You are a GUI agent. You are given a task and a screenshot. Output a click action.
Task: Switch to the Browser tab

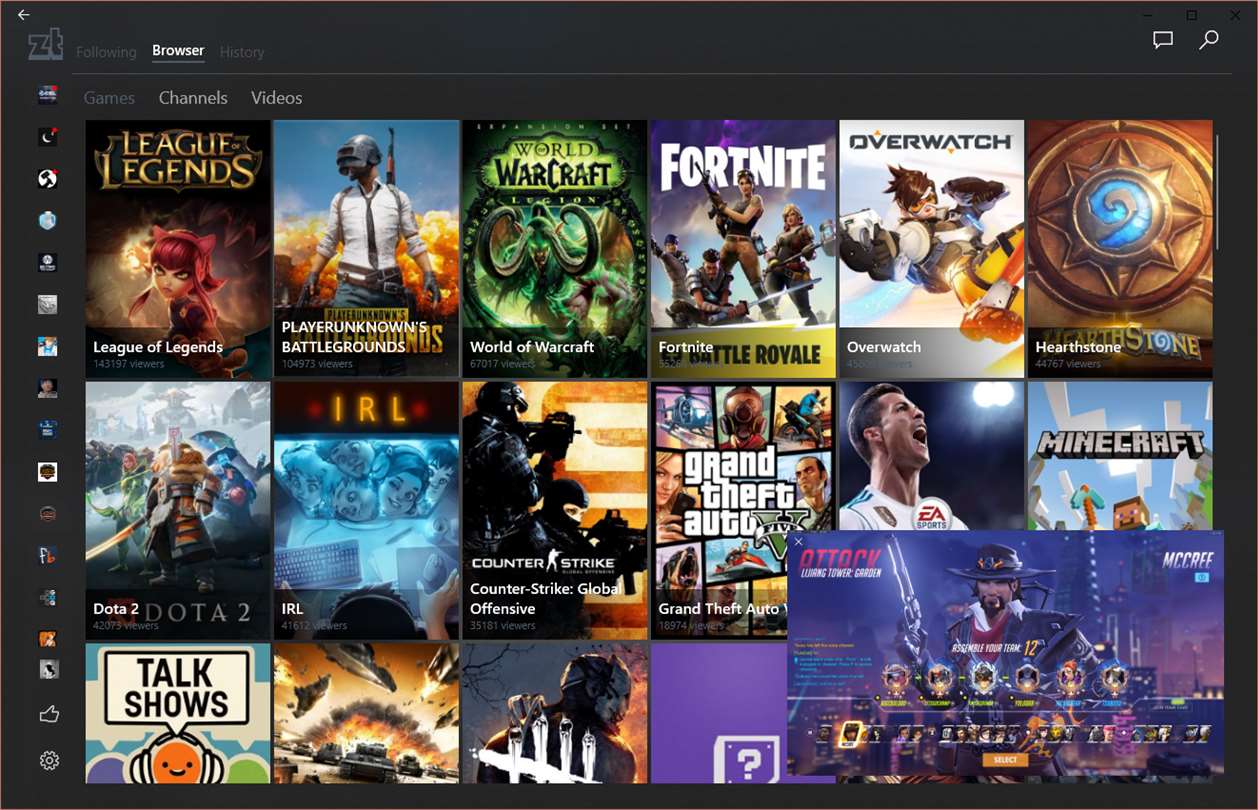coord(178,51)
